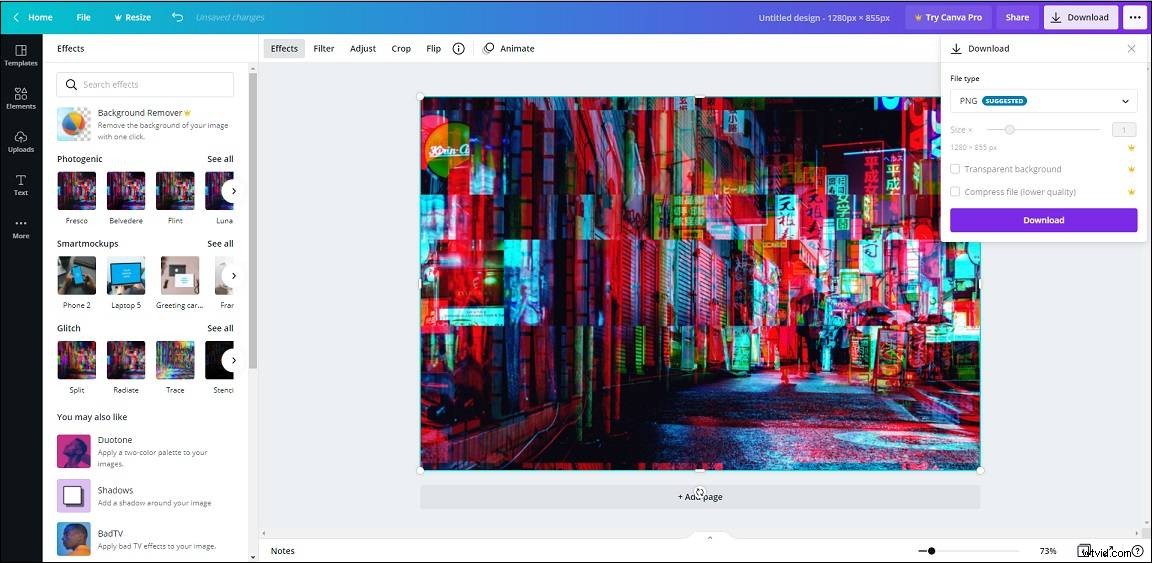Image resolution: width=1152 pixels, height=563 pixels.
Task: Open the three-dot menu in header
Action: tap(1134, 17)
